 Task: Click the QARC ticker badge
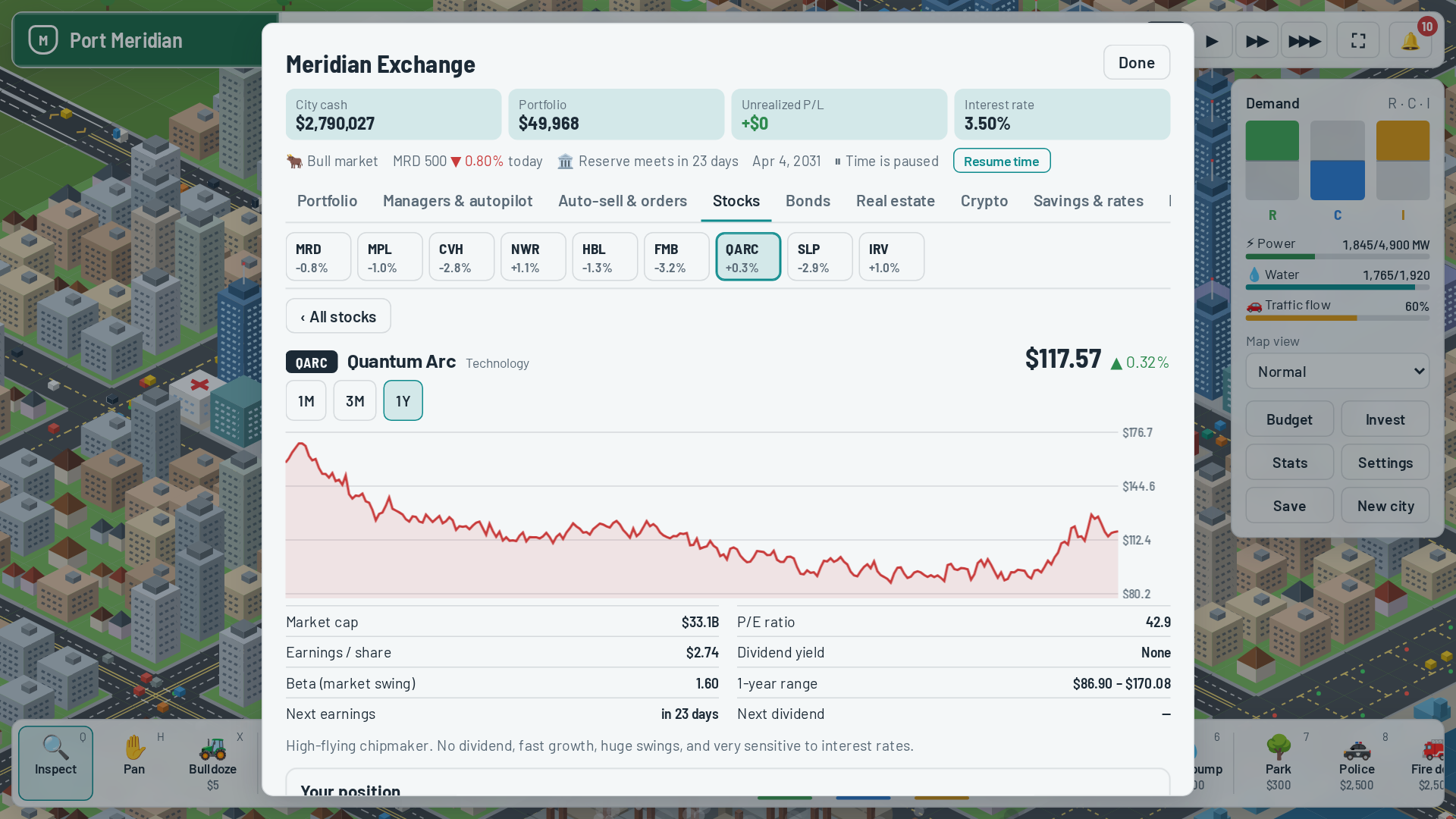tap(312, 362)
